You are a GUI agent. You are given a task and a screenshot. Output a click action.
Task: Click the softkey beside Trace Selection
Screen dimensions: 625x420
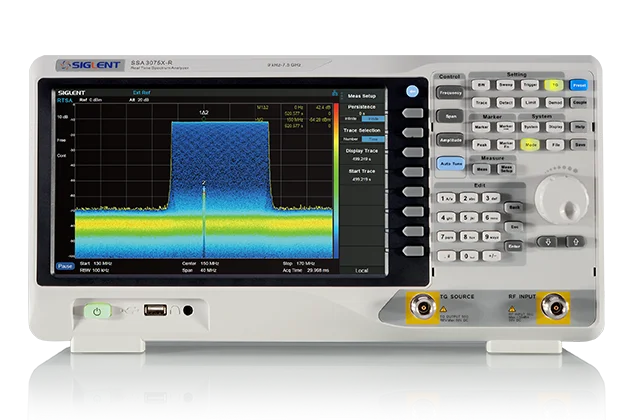click(x=413, y=133)
